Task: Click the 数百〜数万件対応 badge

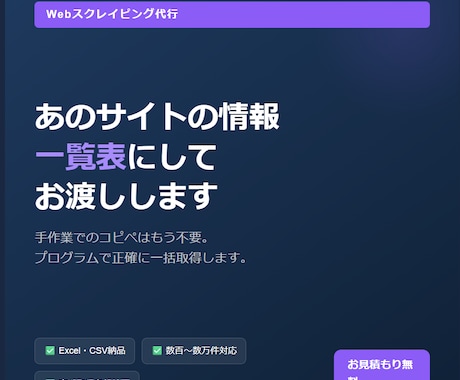Action: pyautogui.click(x=194, y=351)
